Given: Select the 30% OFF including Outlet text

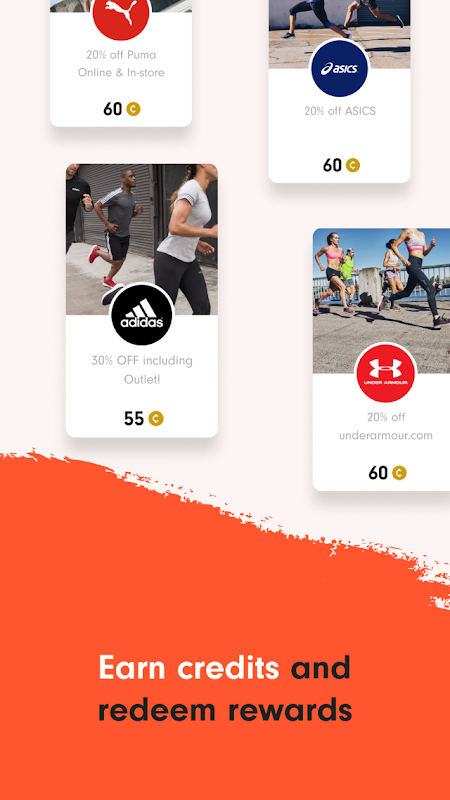Looking at the screenshot, I should (142, 370).
